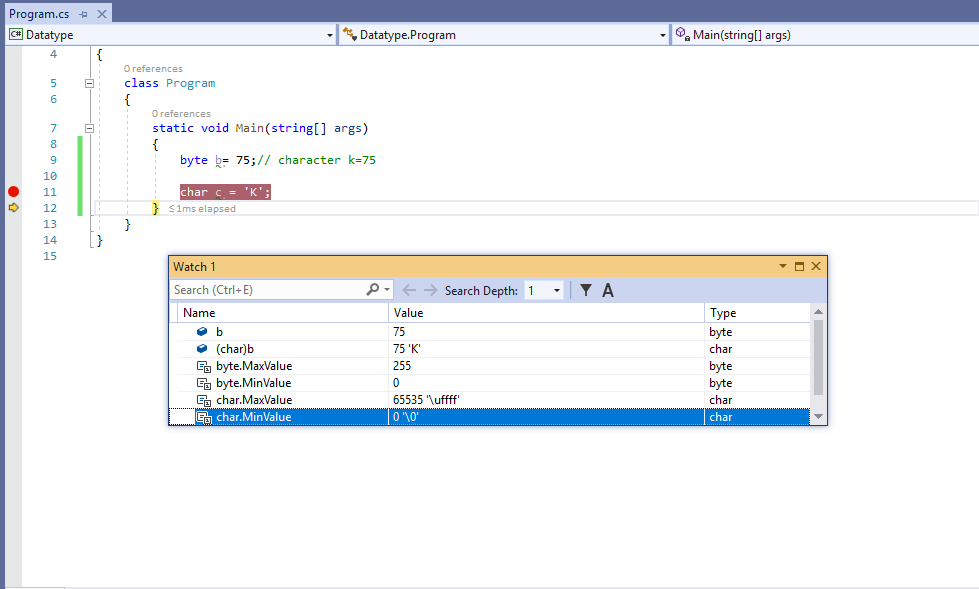The image size is (979, 589).
Task: Select the filter icon in Watch 1 toolbar
Action: (x=586, y=290)
